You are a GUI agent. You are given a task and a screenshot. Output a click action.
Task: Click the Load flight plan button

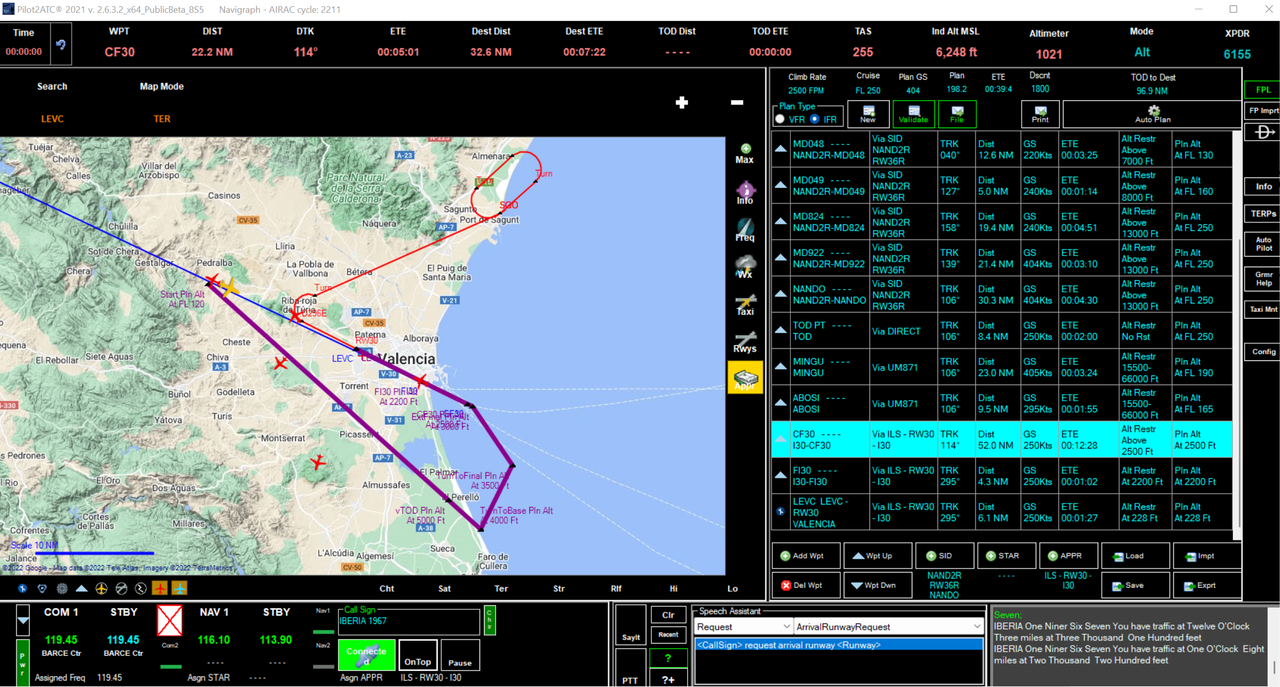1135,556
